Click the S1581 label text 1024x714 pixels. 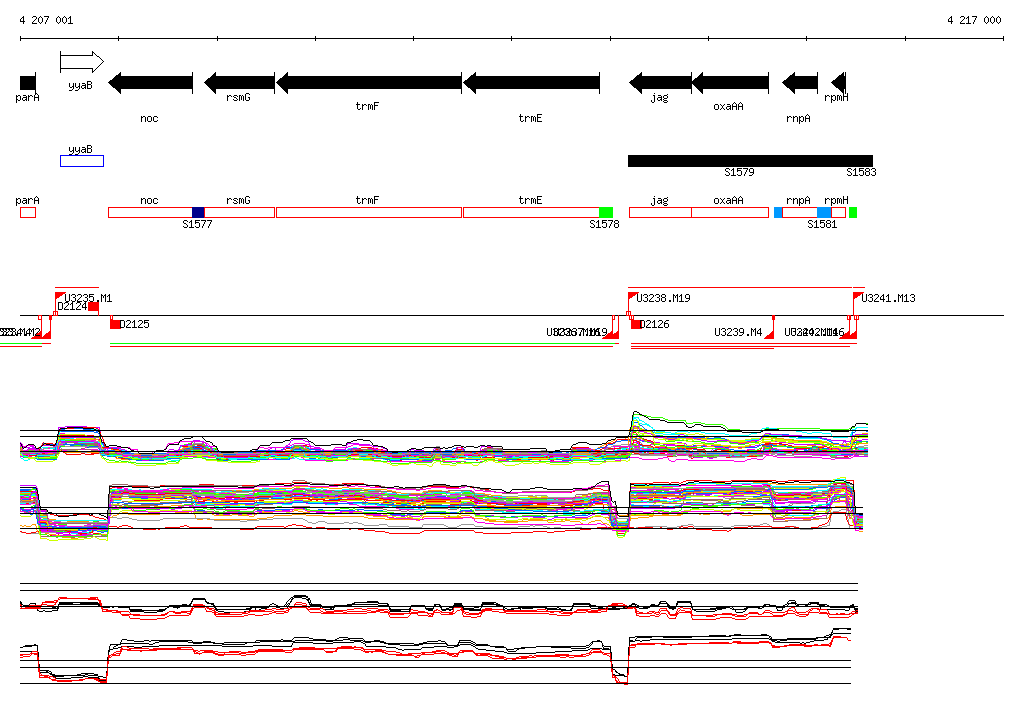coord(822,225)
